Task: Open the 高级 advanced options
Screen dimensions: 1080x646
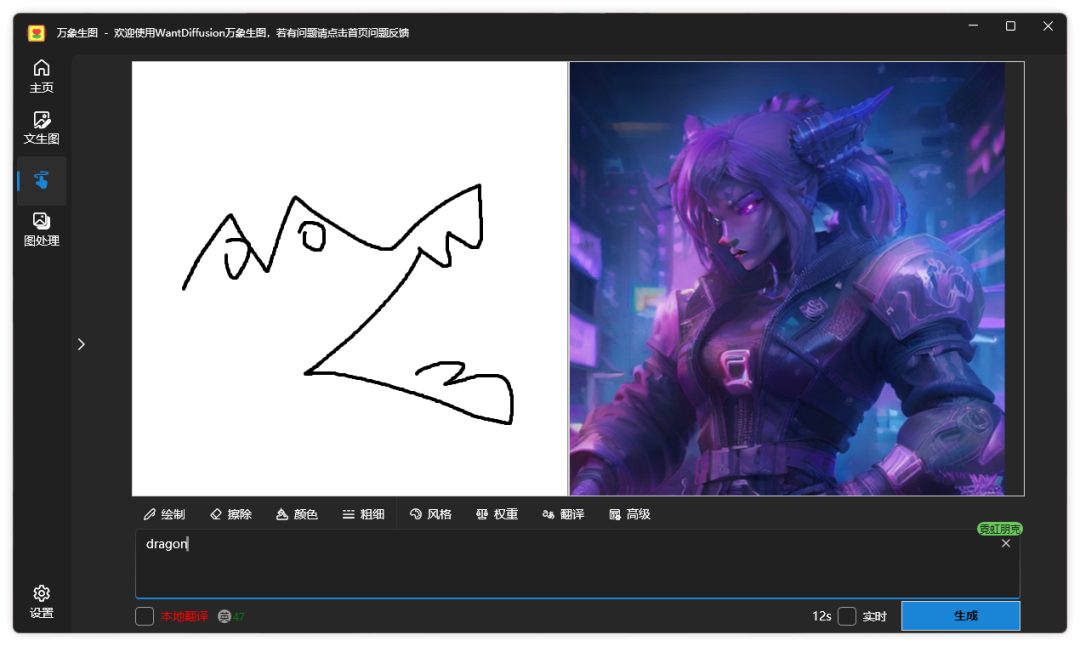Action: (x=630, y=514)
